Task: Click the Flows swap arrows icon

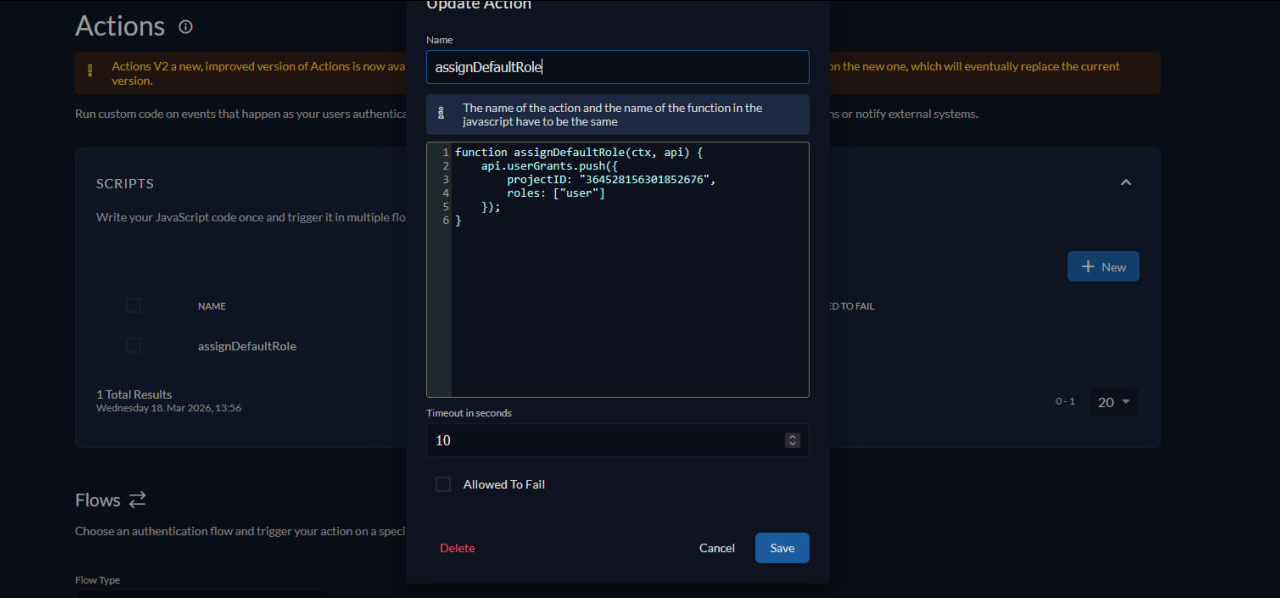Action: [137, 499]
